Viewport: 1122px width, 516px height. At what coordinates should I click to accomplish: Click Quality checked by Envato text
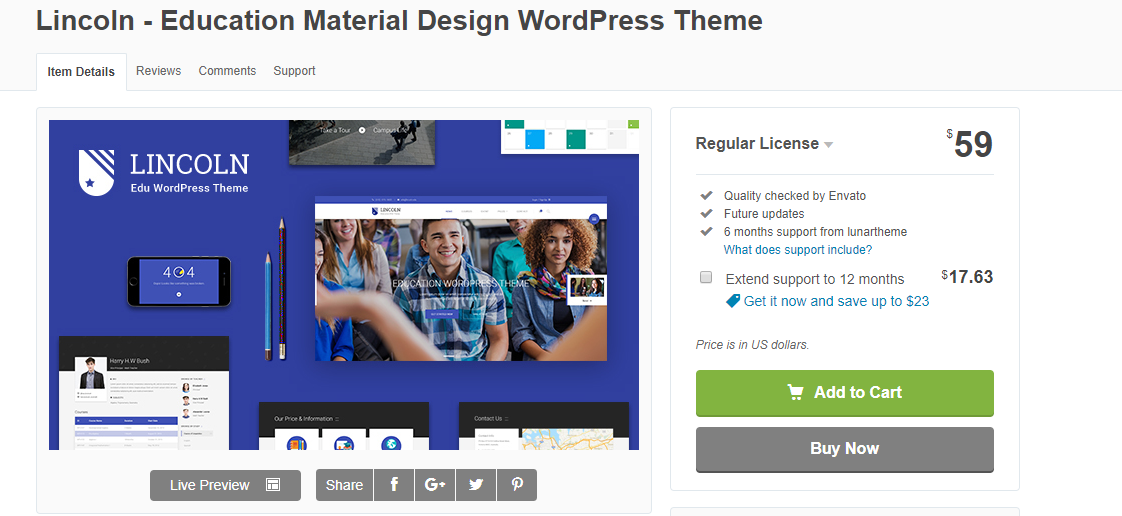(795, 195)
